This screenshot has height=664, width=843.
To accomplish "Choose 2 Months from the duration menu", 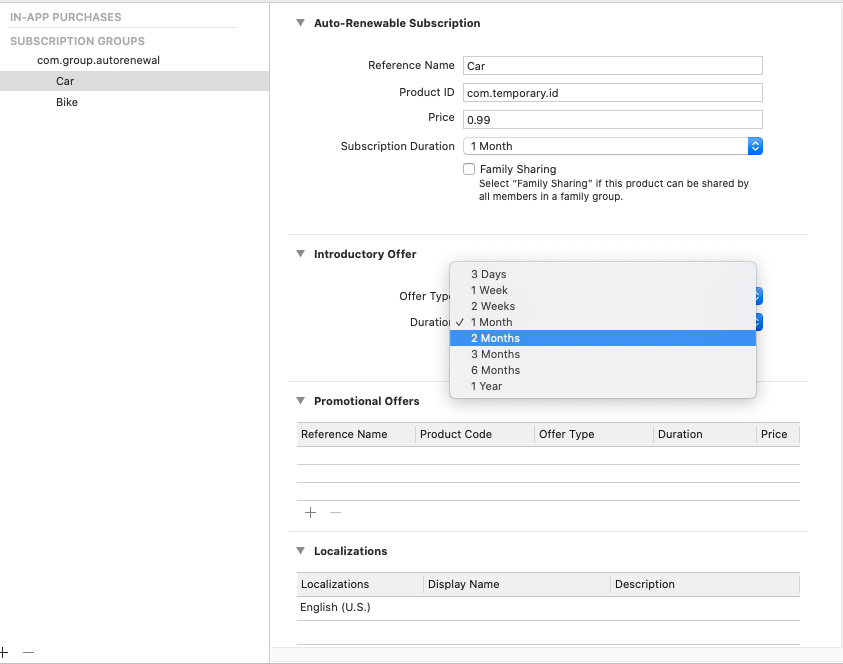I will point(602,338).
